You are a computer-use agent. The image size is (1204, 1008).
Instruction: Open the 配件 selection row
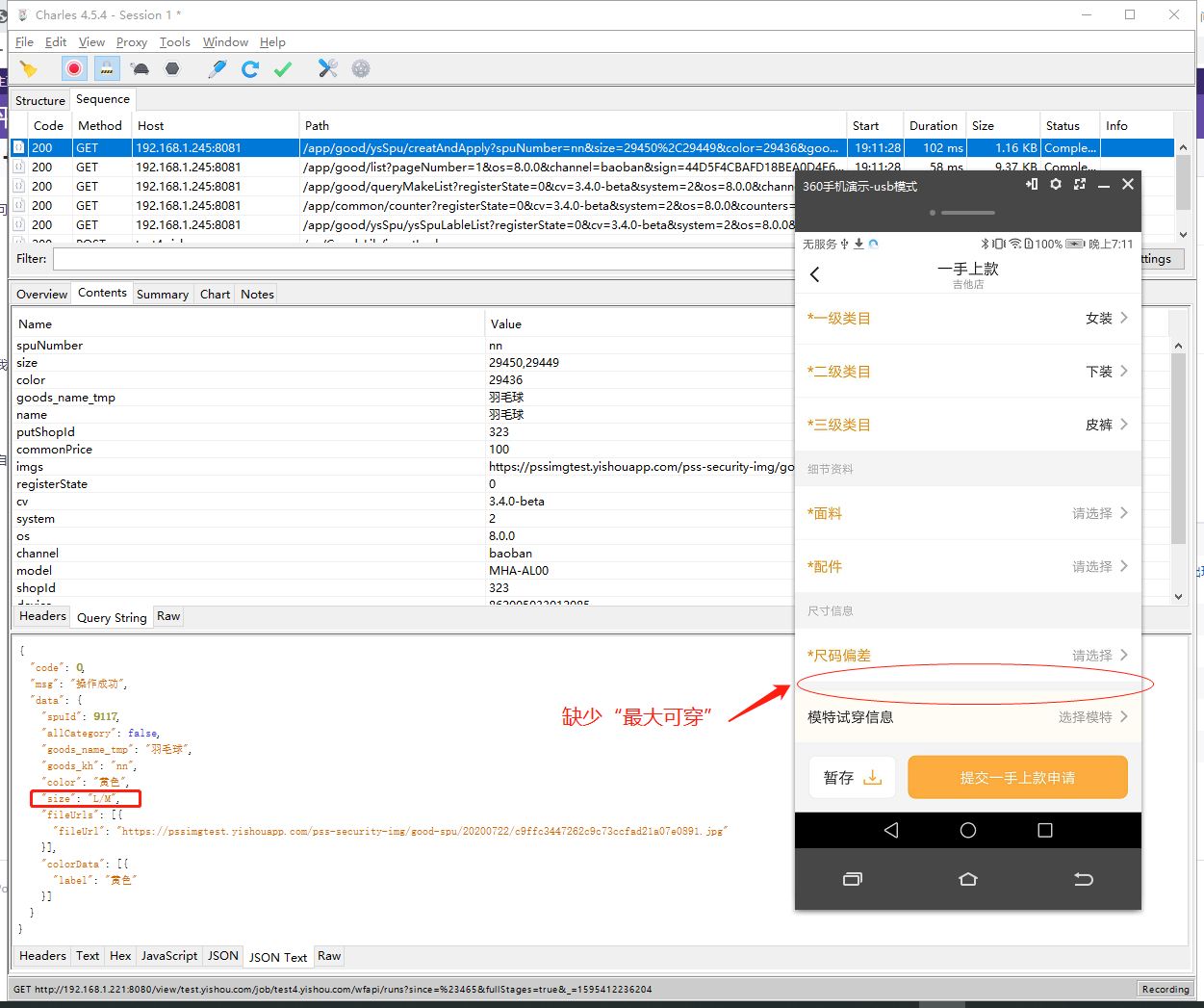click(968, 566)
